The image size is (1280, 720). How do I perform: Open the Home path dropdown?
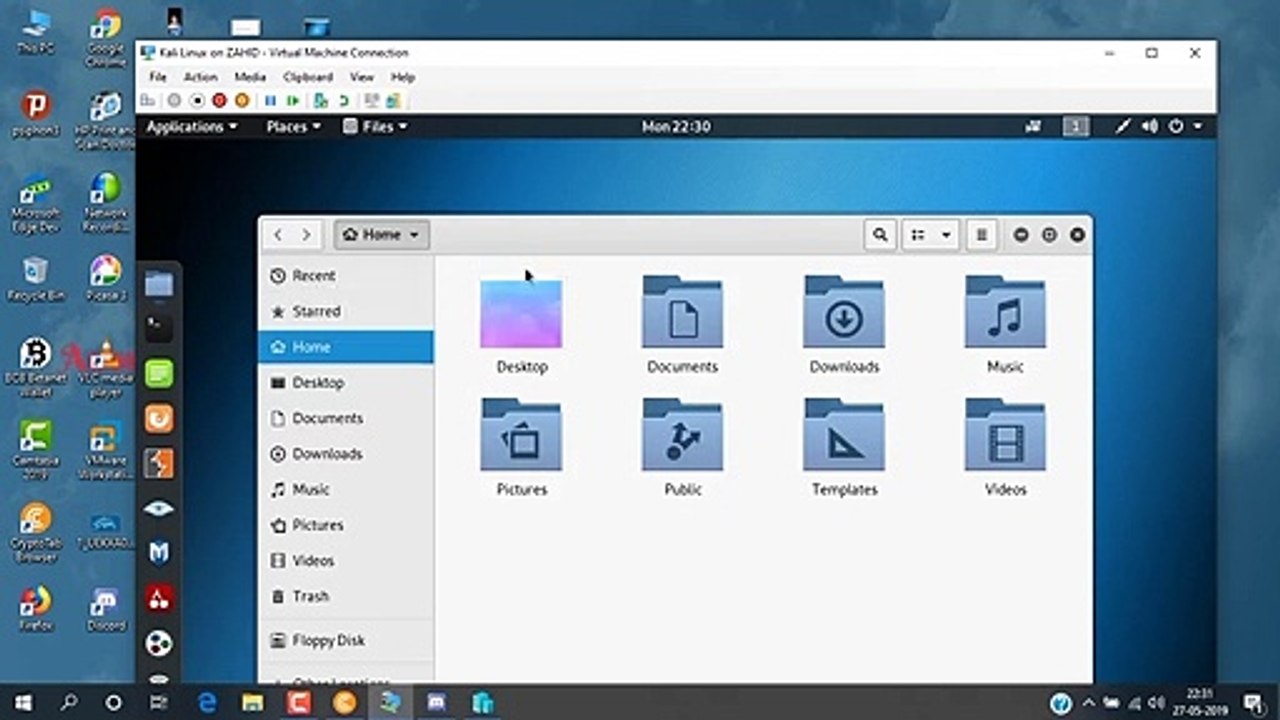[x=381, y=235]
